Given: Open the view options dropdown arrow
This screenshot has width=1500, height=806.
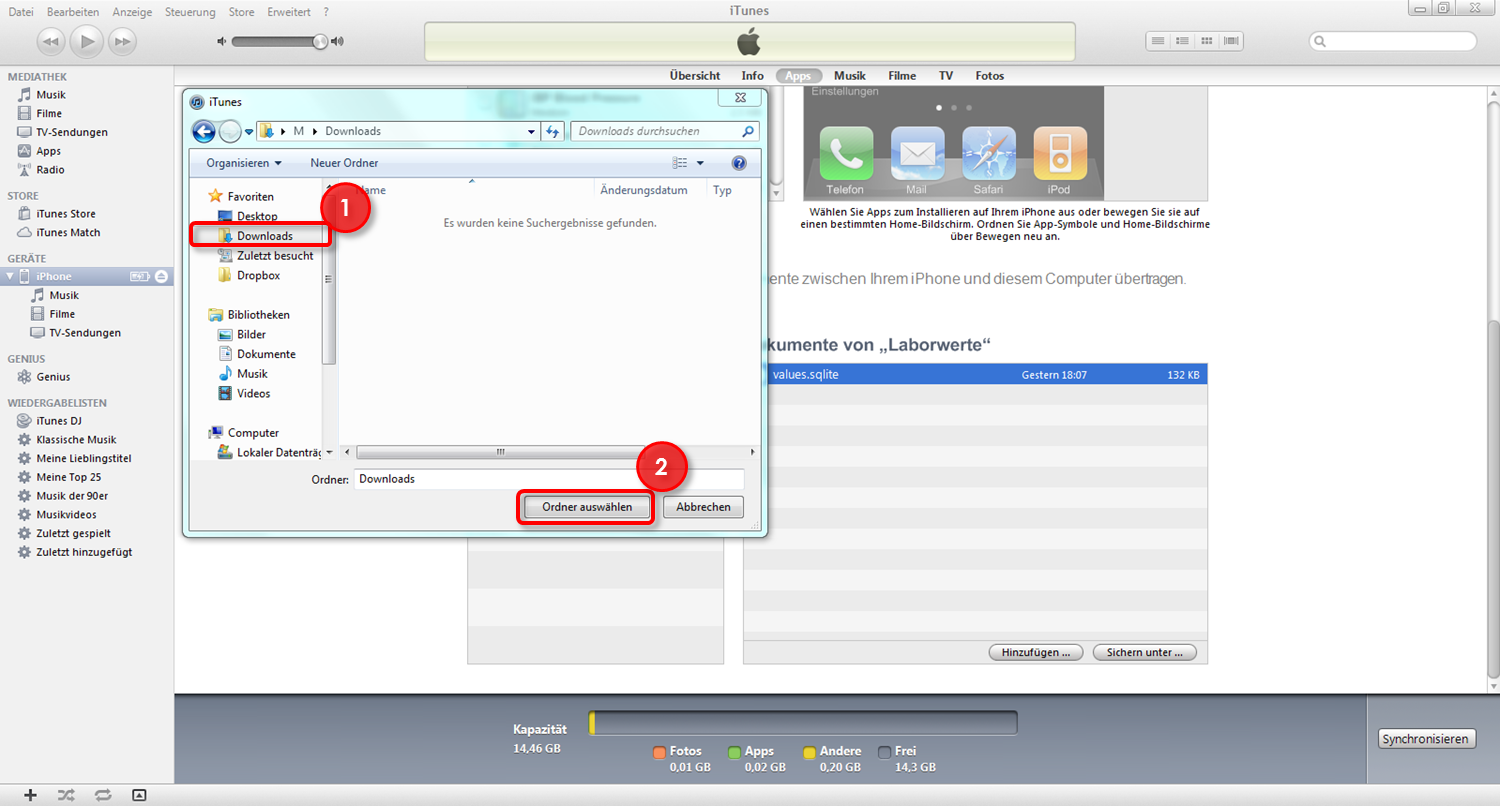Looking at the screenshot, I should [700, 163].
